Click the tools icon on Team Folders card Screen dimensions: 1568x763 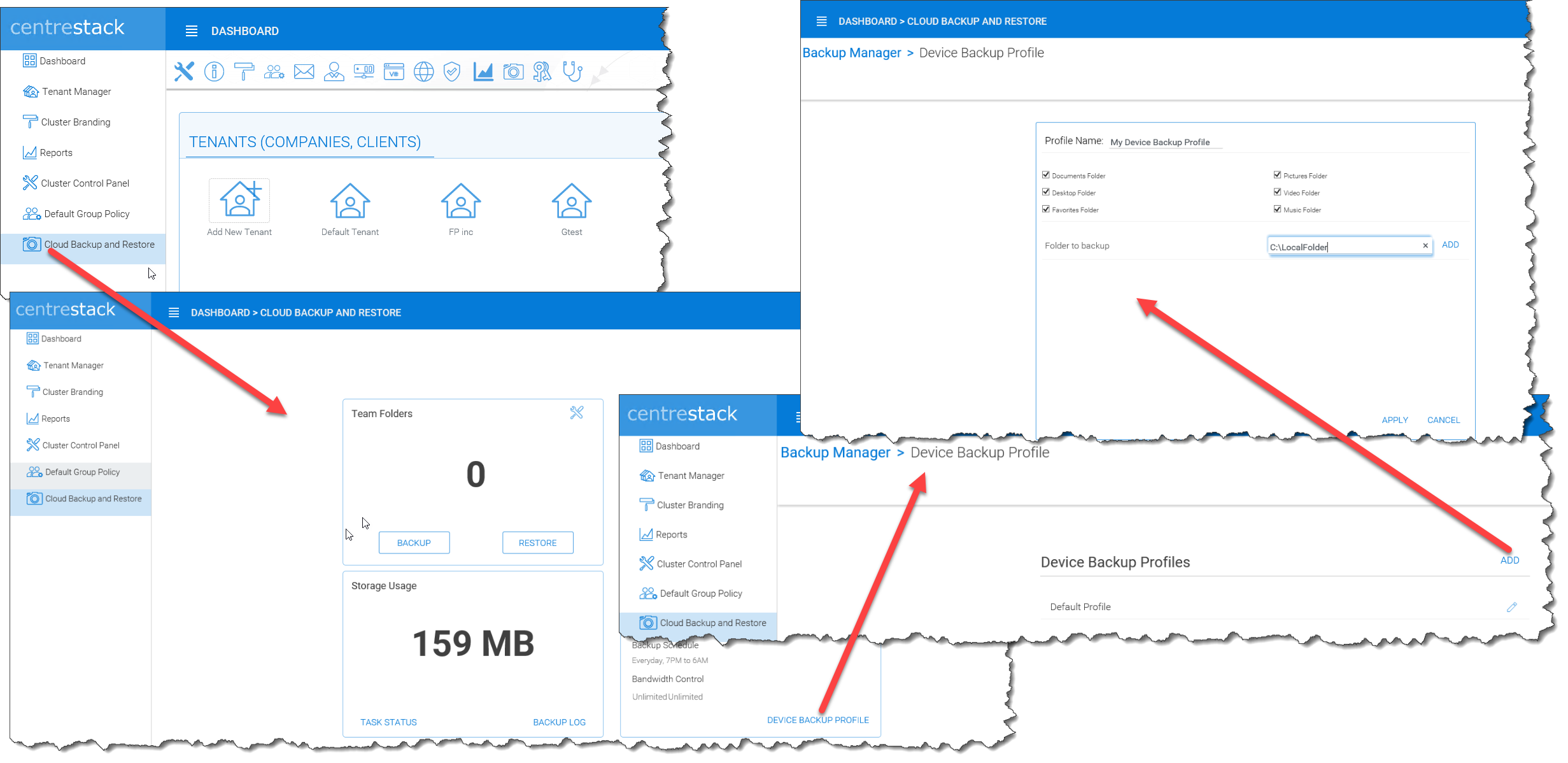click(577, 413)
